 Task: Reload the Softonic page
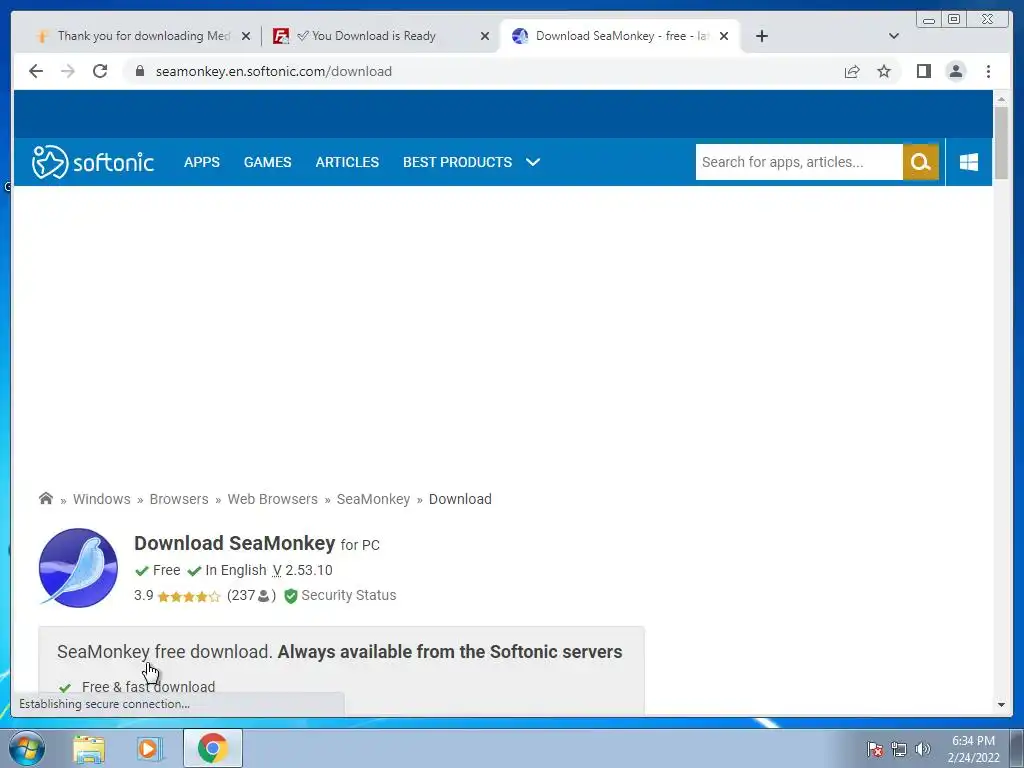click(x=100, y=71)
